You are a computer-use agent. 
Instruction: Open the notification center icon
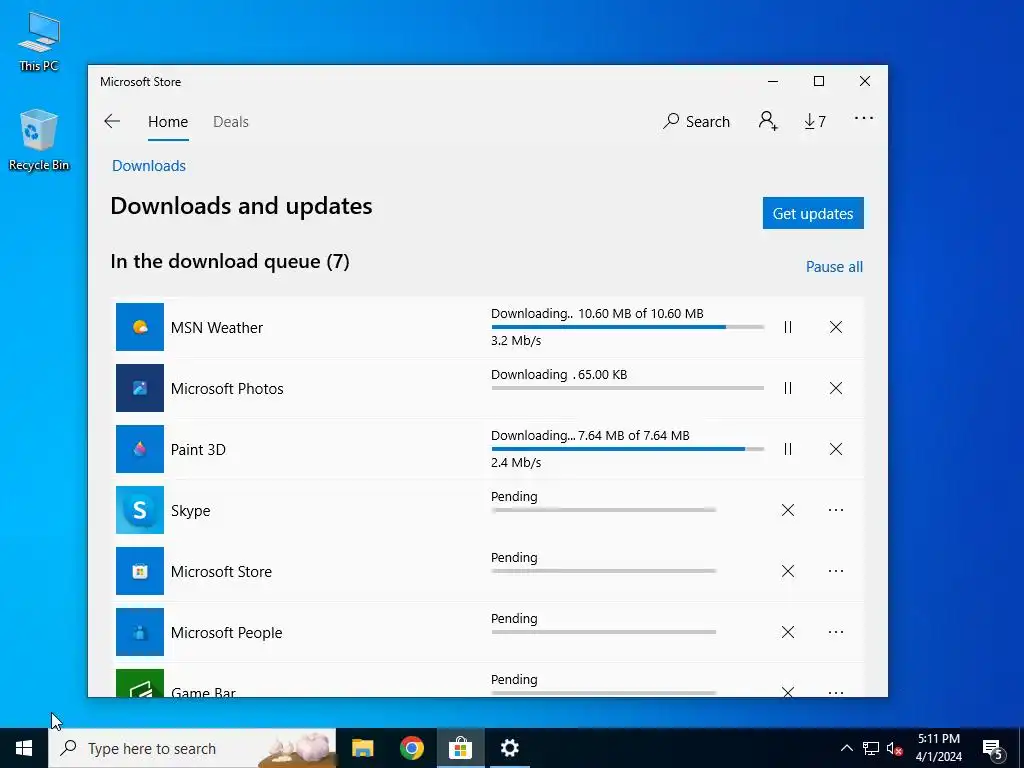(993, 750)
